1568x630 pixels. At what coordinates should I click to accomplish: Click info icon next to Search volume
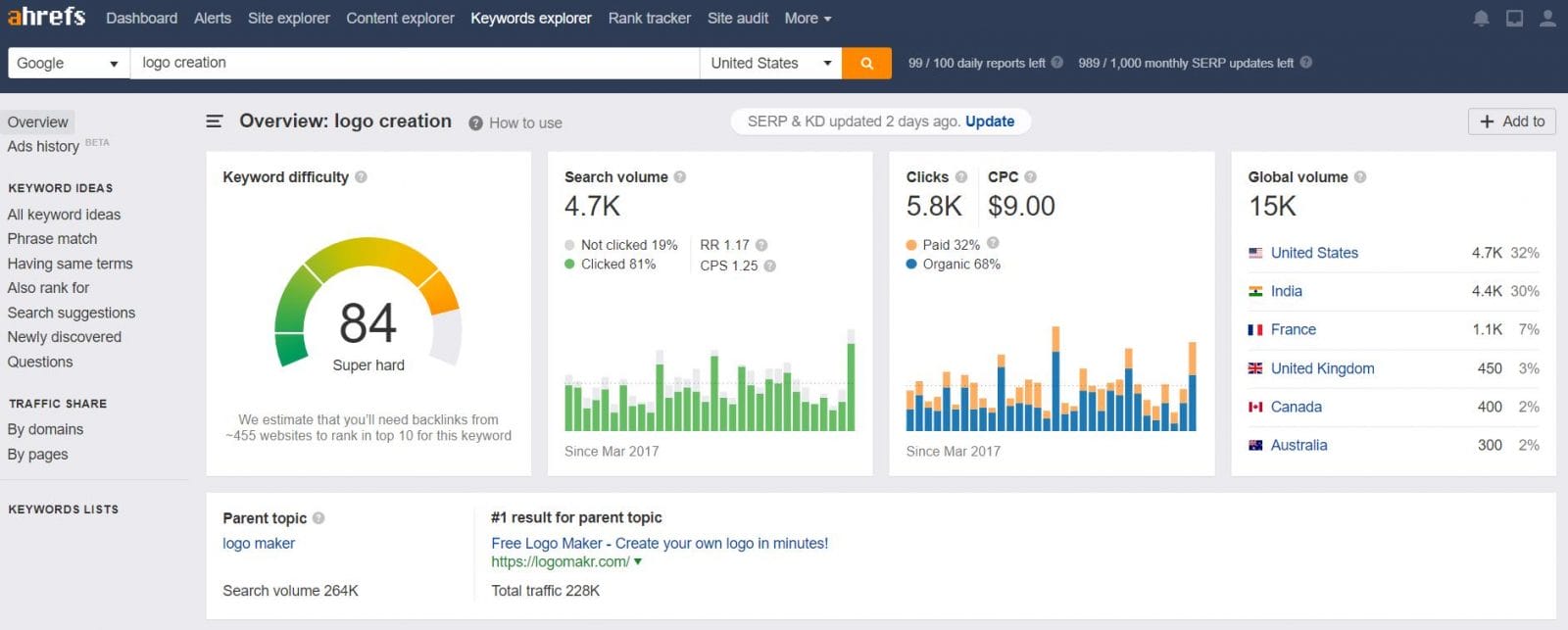679,177
